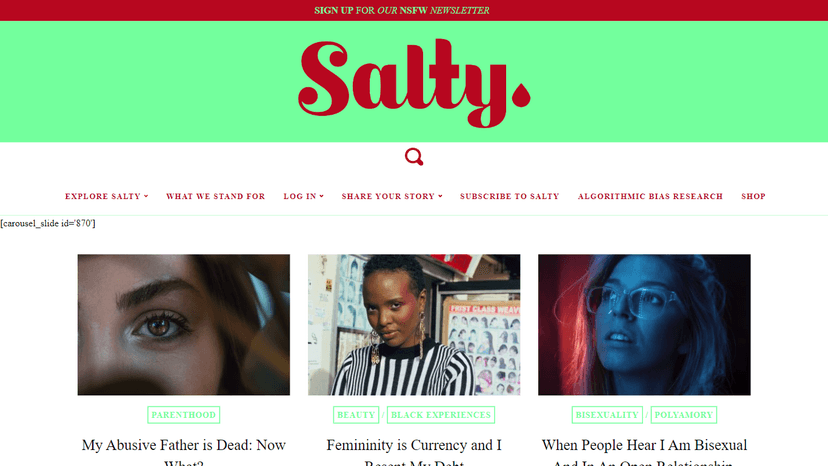Select the Bisexuality category tag
Screen dimensions: 828x466
pyautogui.click(x=607, y=415)
